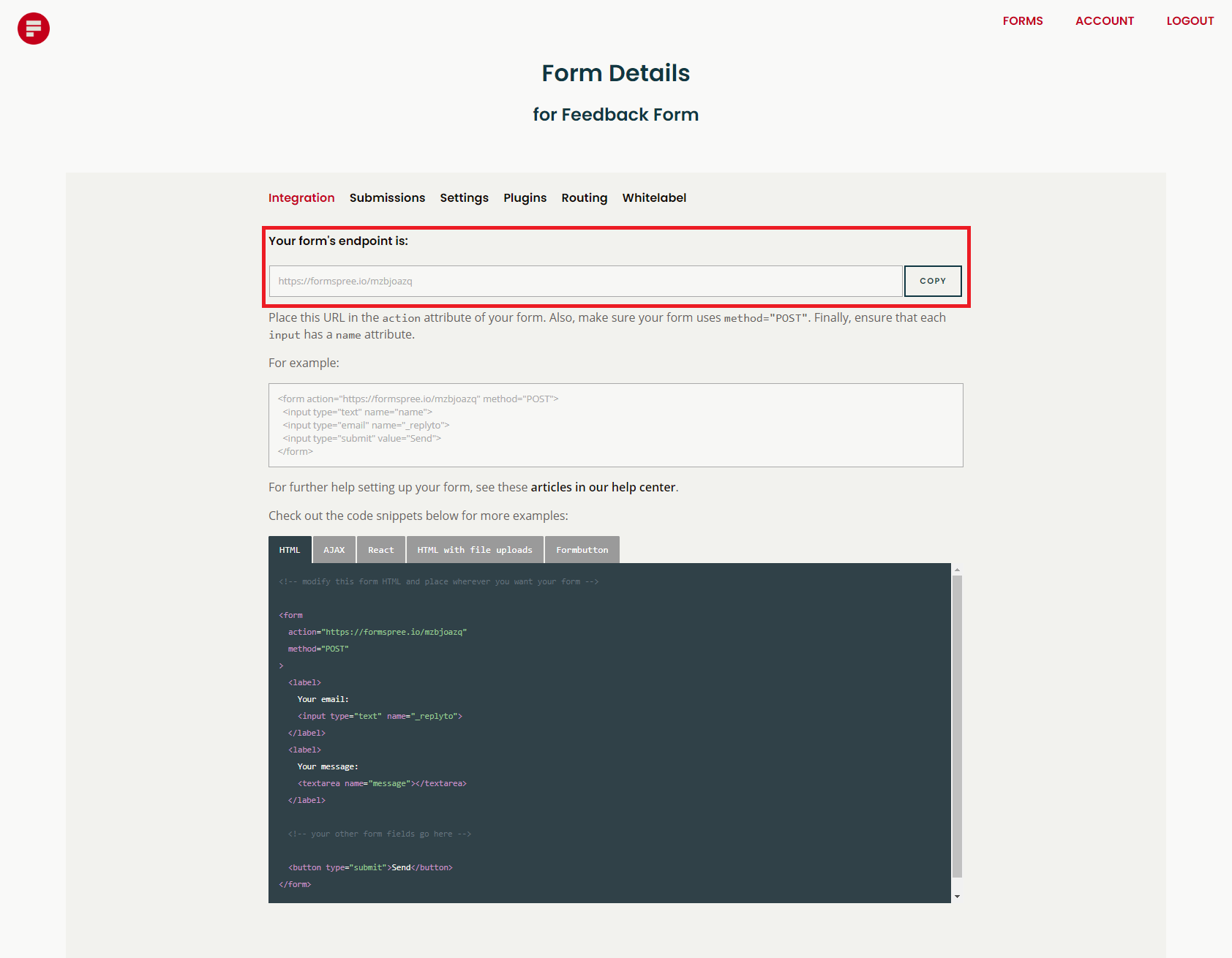The image size is (1232, 958).
Task: Open the Settings tab
Action: click(464, 197)
